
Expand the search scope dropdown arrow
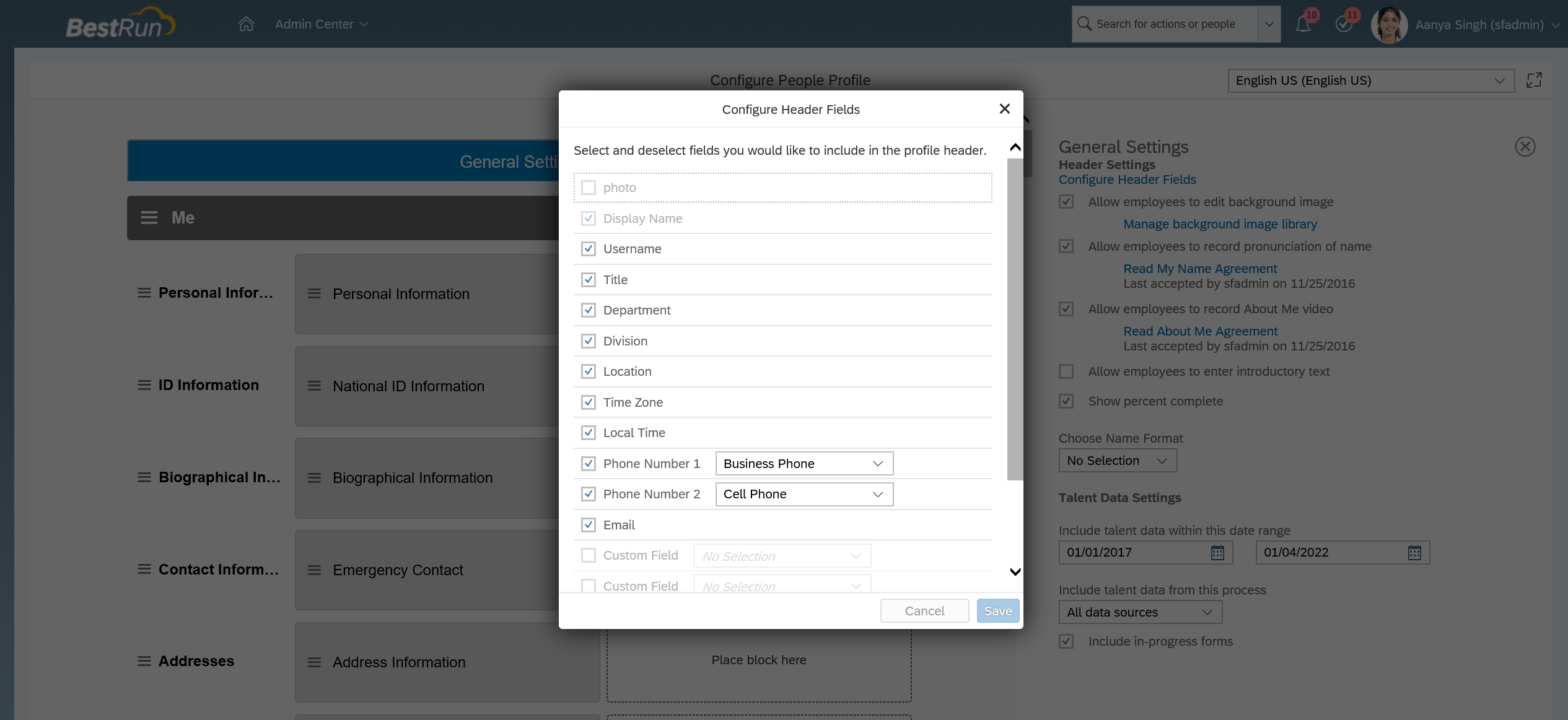[1269, 24]
